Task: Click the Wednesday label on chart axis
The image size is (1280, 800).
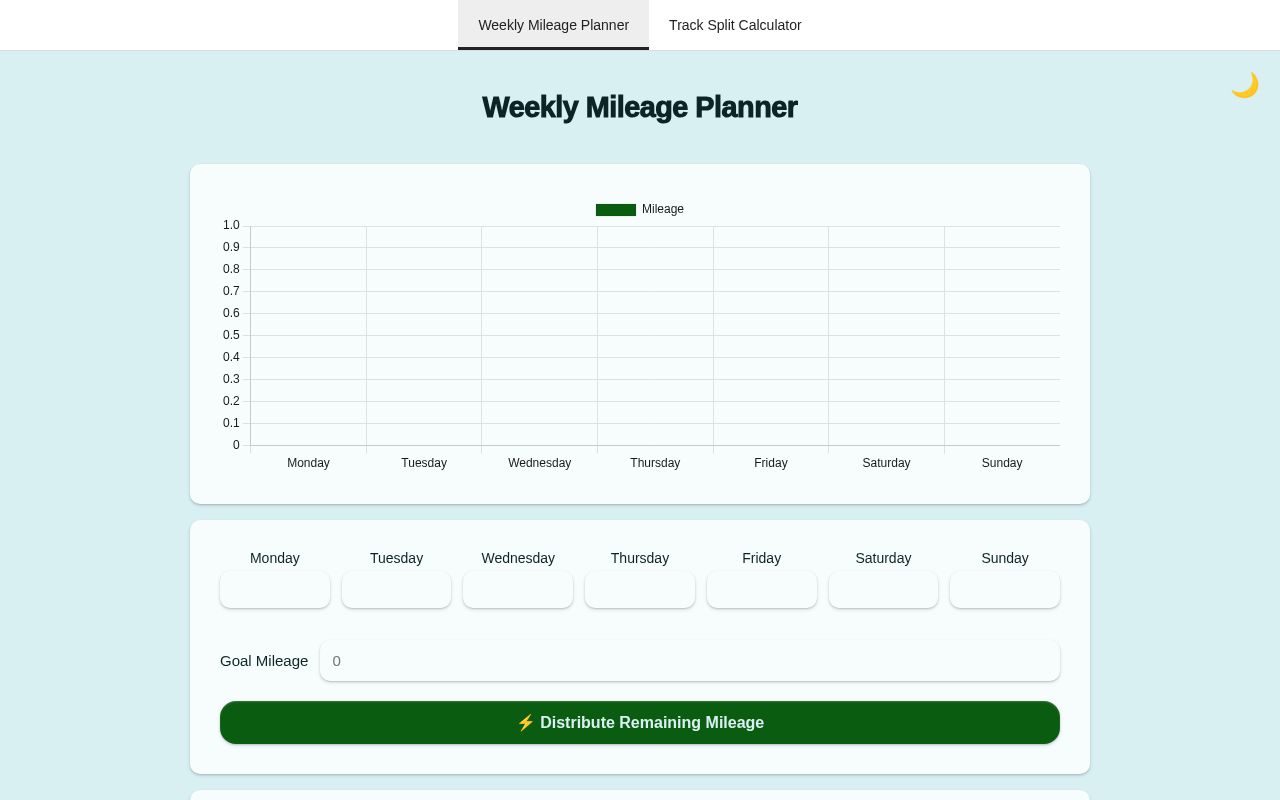Action: (x=540, y=463)
